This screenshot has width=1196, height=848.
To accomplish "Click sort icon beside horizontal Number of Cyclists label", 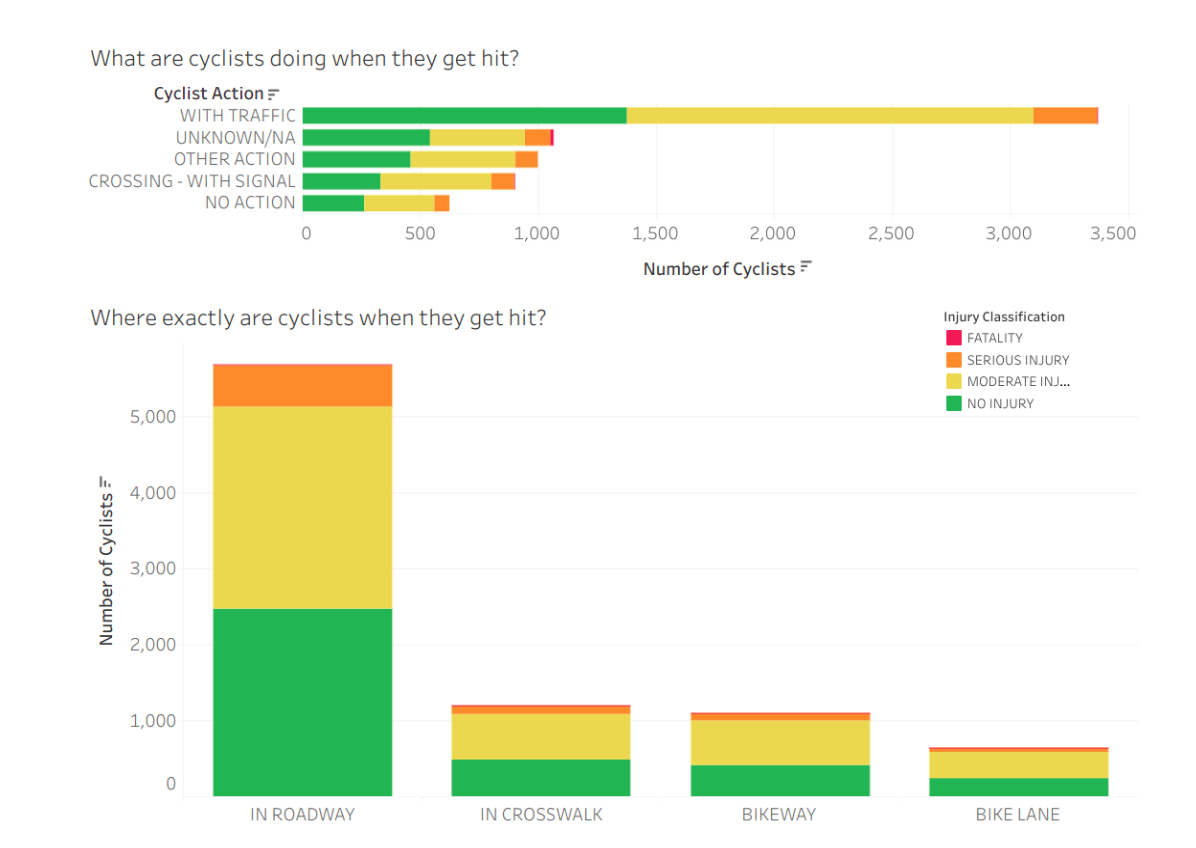I will coord(806,268).
